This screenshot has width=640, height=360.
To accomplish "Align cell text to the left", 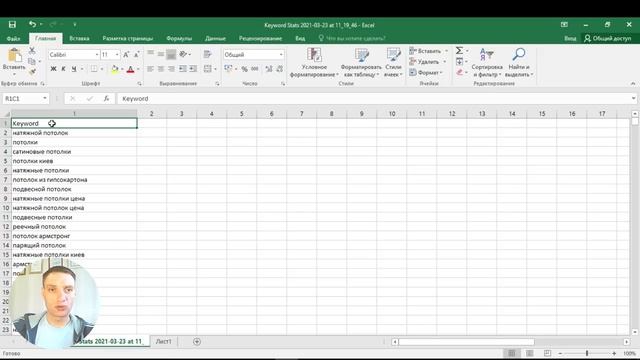I will point(150,69).
